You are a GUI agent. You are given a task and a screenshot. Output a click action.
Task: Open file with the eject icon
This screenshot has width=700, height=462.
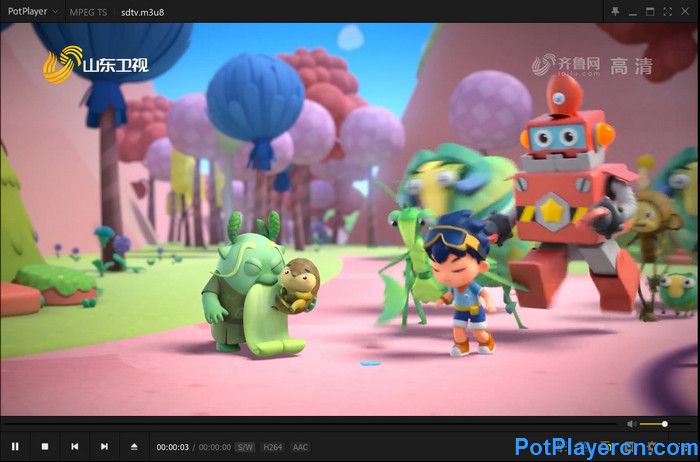pyautogui.click(x=134, y=446)
